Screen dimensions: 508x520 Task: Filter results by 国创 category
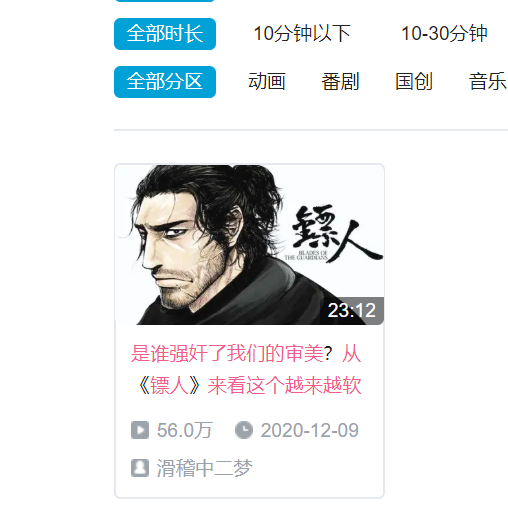click(x=414, y=81)
